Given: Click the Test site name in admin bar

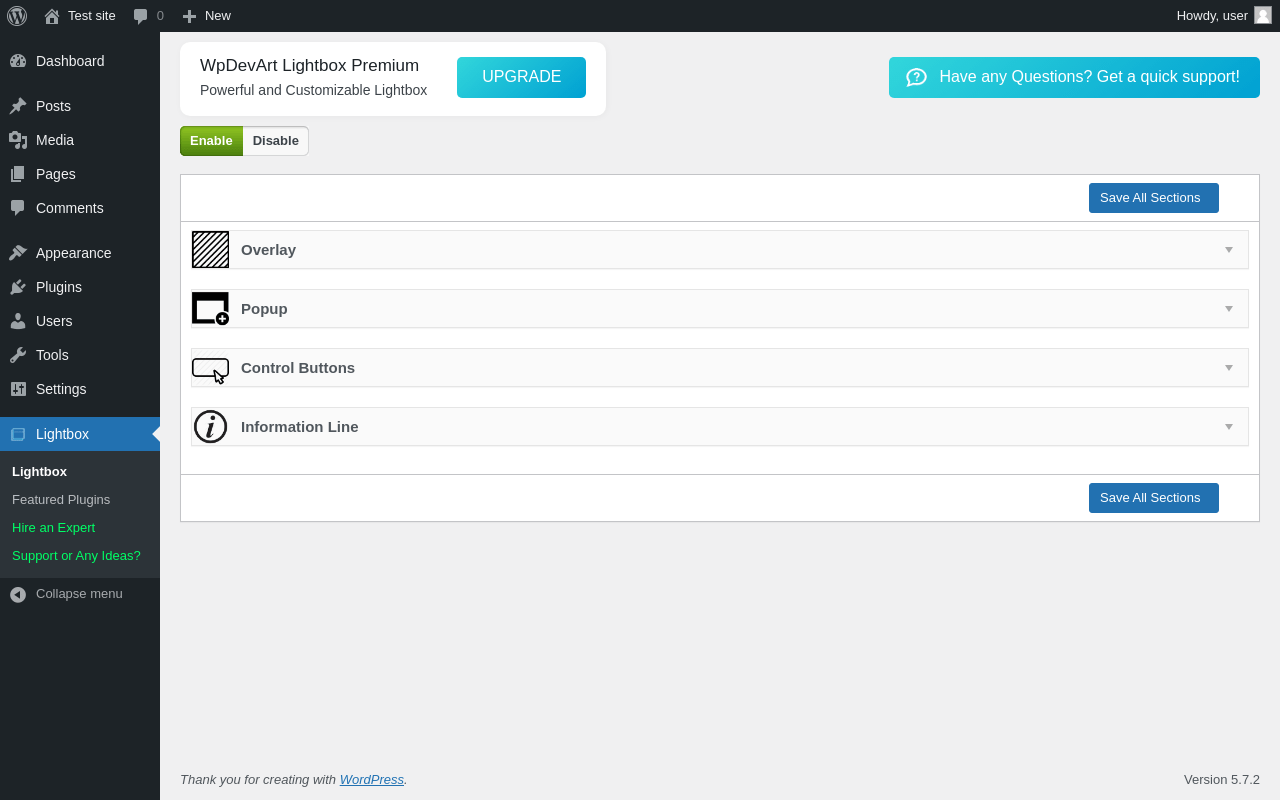Looking at the screenshot, I should click(92, 16).
